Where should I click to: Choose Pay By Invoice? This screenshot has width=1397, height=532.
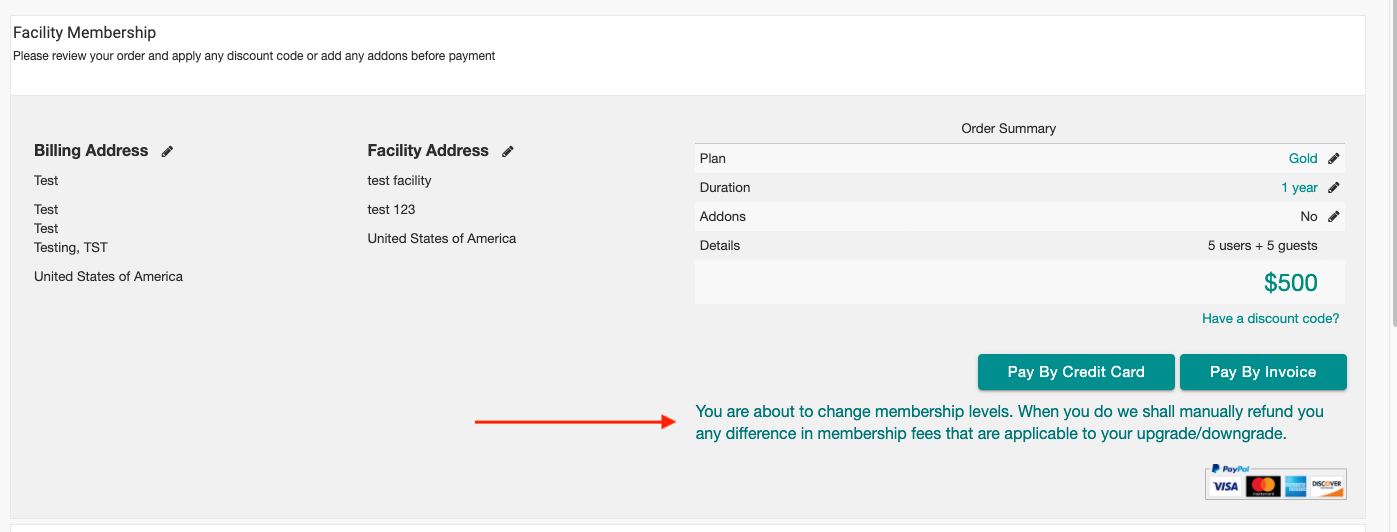click(x=1262, y=372)
